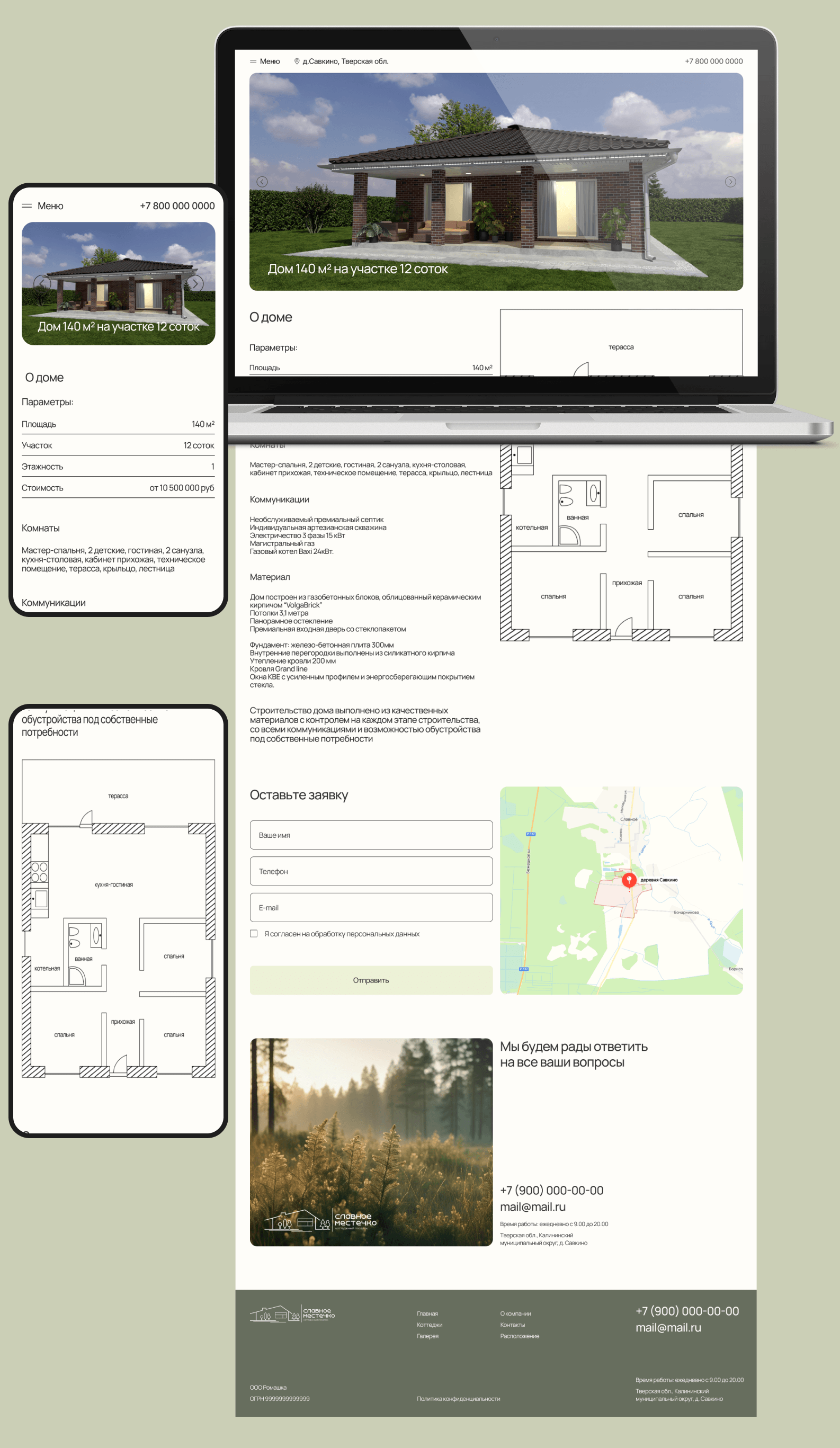Viewport: 840px width, 1448px height.
Task: Open Коттеджи in footer navigation
Action: 429,1325
